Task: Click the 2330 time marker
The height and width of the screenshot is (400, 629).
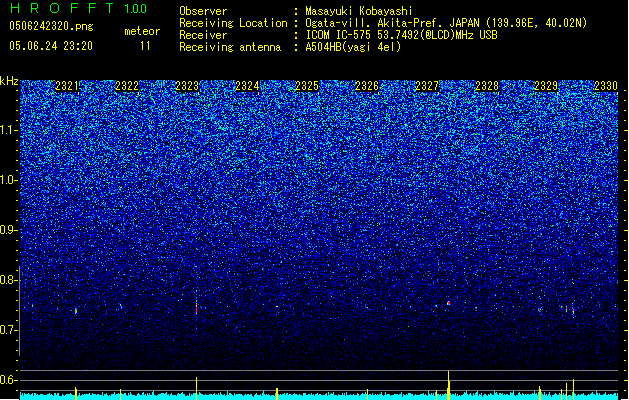Action: point(606,86)
